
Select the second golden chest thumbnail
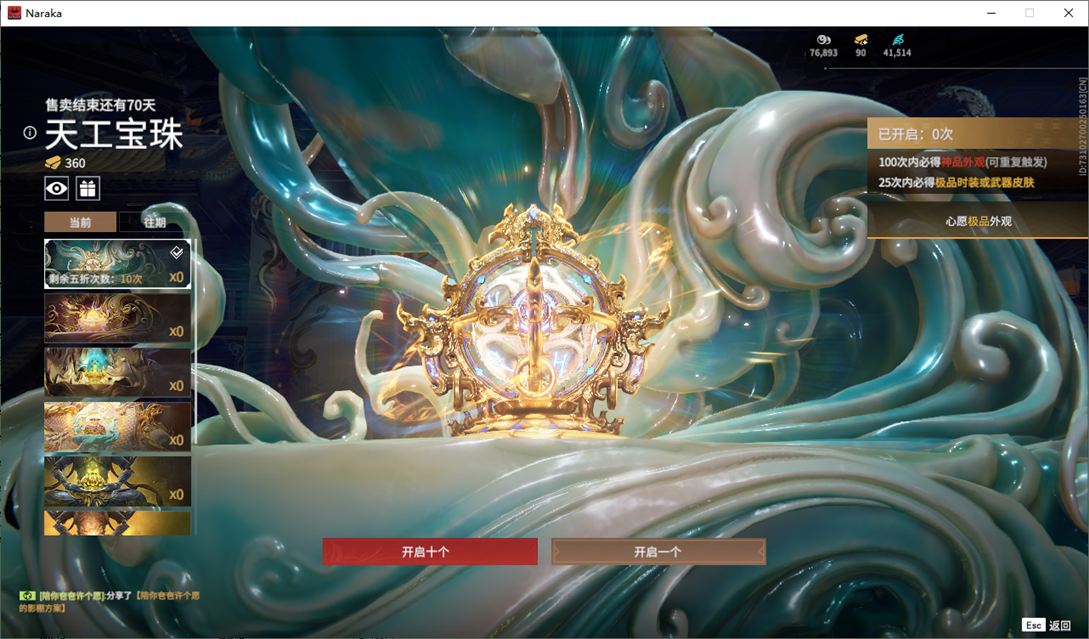pyautogui.click(x=117, y=318)
